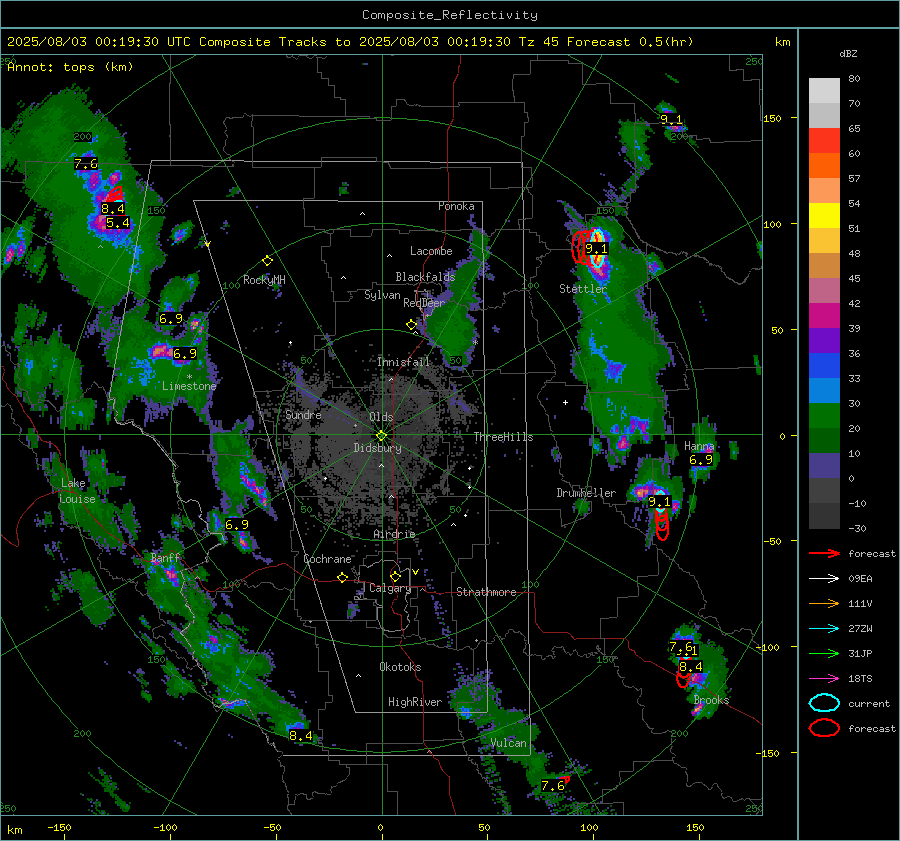
Task: Click the green 31JP arrow legend icon
Action: [x=824, y=653]
